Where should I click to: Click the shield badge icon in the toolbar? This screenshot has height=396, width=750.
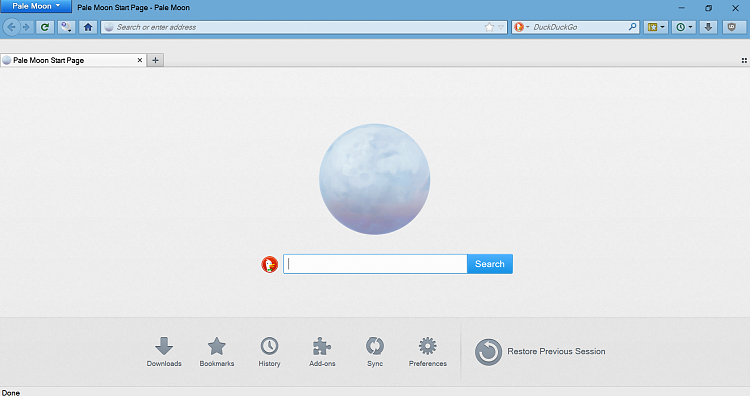(x=731, y=27)
